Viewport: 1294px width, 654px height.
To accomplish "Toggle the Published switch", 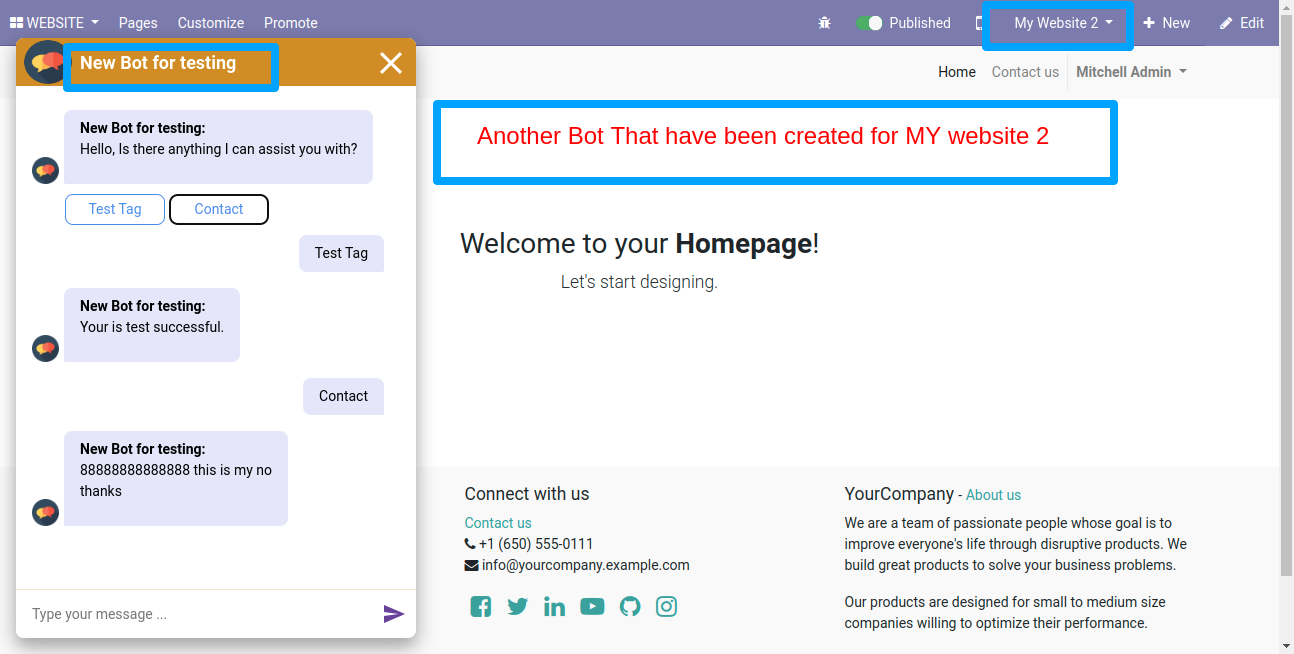I will [869, 22].
